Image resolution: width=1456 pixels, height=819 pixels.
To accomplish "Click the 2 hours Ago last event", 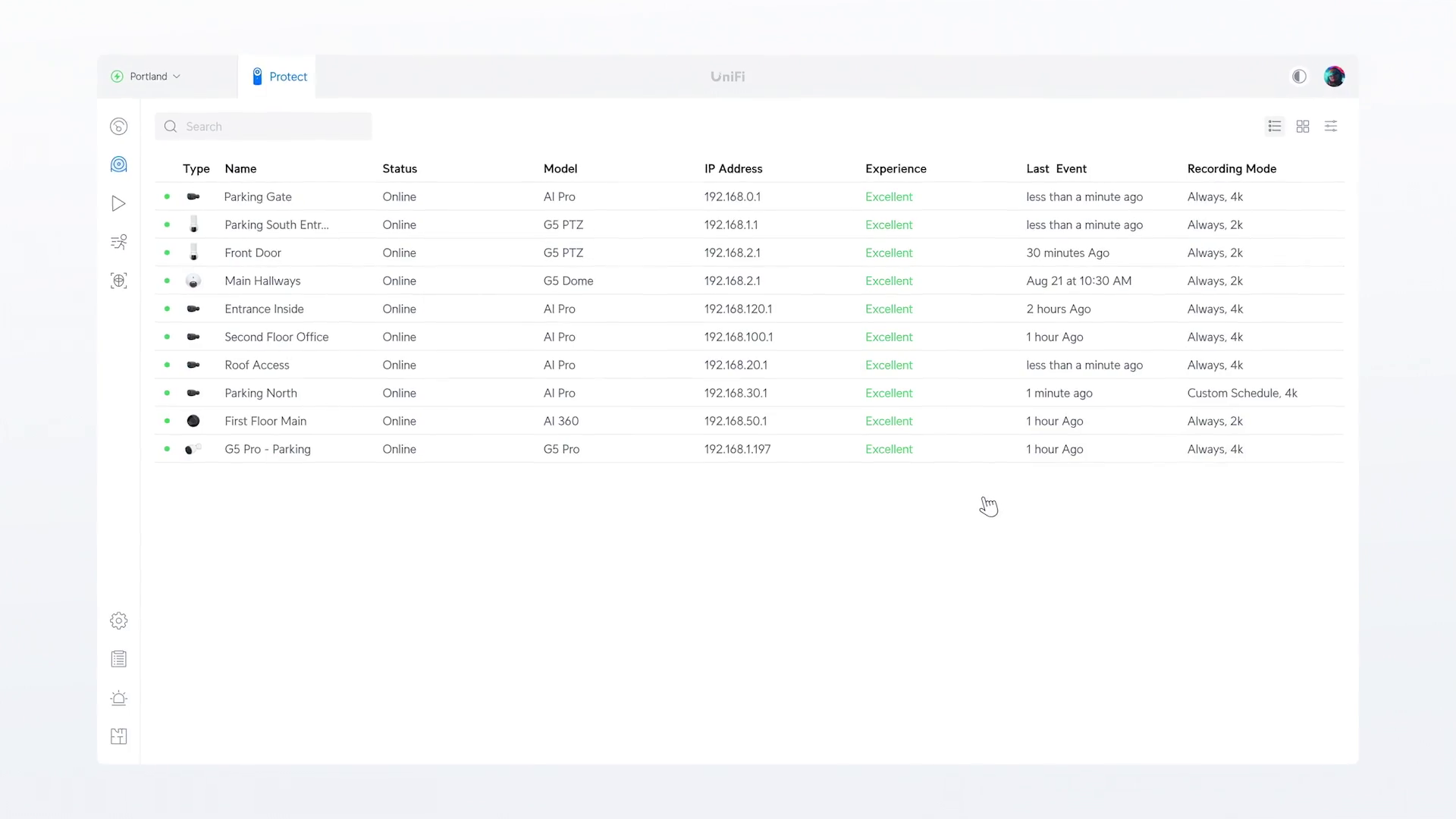I will tap(1059, 309).
